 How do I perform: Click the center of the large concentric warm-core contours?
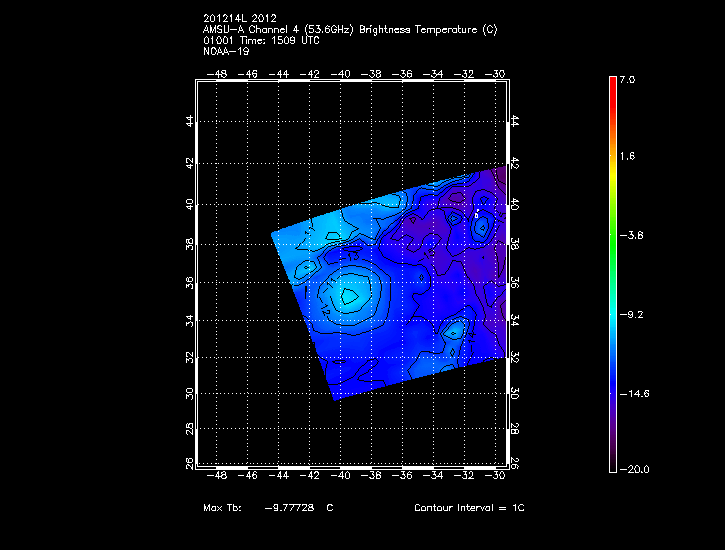[x=347, y=295]
